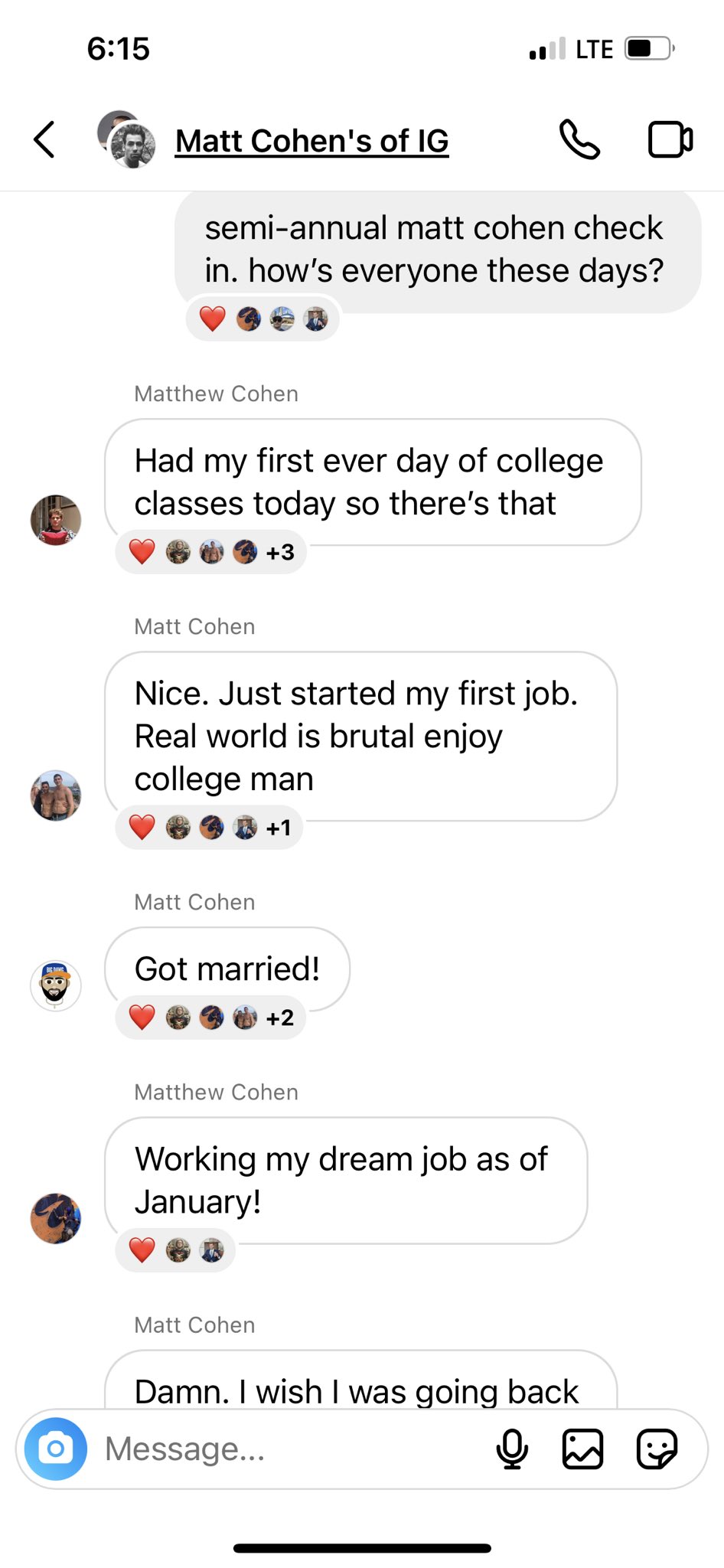
Task: Open avatar of first job message sender
Action: tap(56, 795)
